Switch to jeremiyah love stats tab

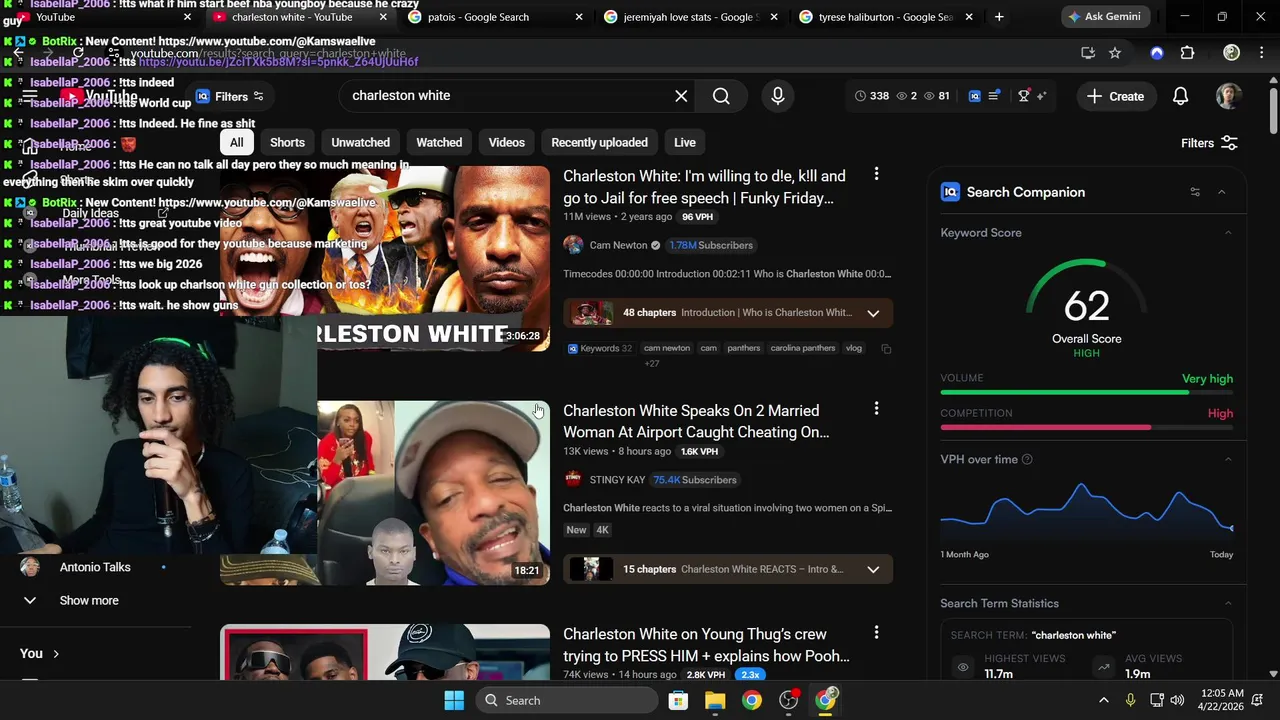[691, 17]
